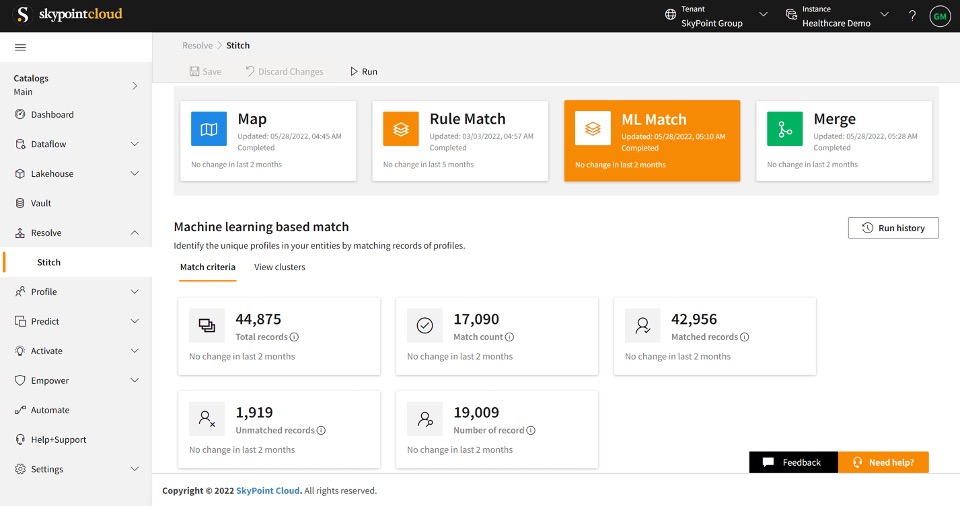Click the GM user avatar
Screen dimensions: 960x506
tap(939, 16)
